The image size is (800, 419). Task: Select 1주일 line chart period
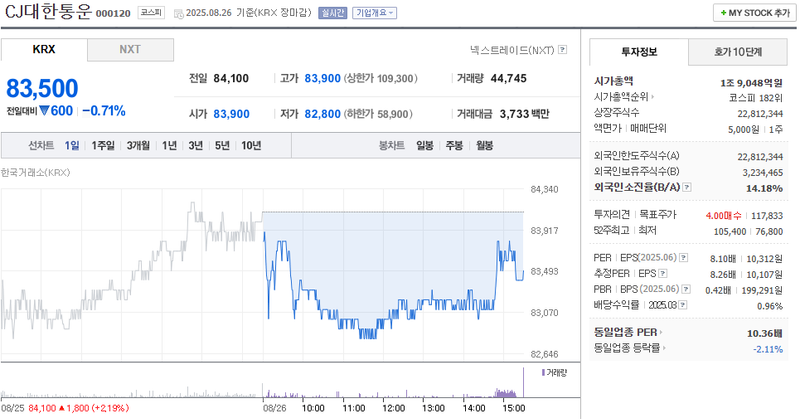tap(103, 145)
